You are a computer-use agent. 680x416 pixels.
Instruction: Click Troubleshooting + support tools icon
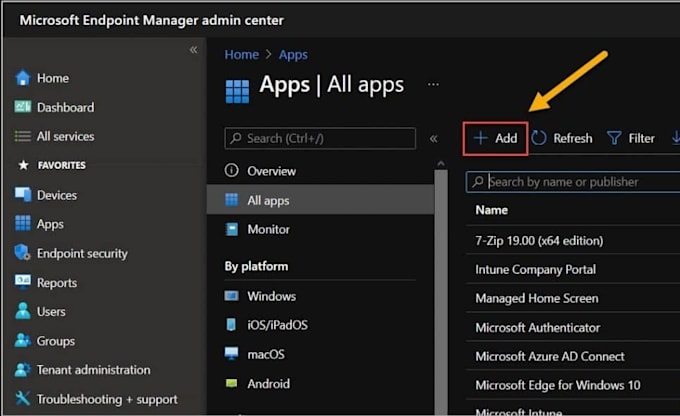tap(23, 398)
